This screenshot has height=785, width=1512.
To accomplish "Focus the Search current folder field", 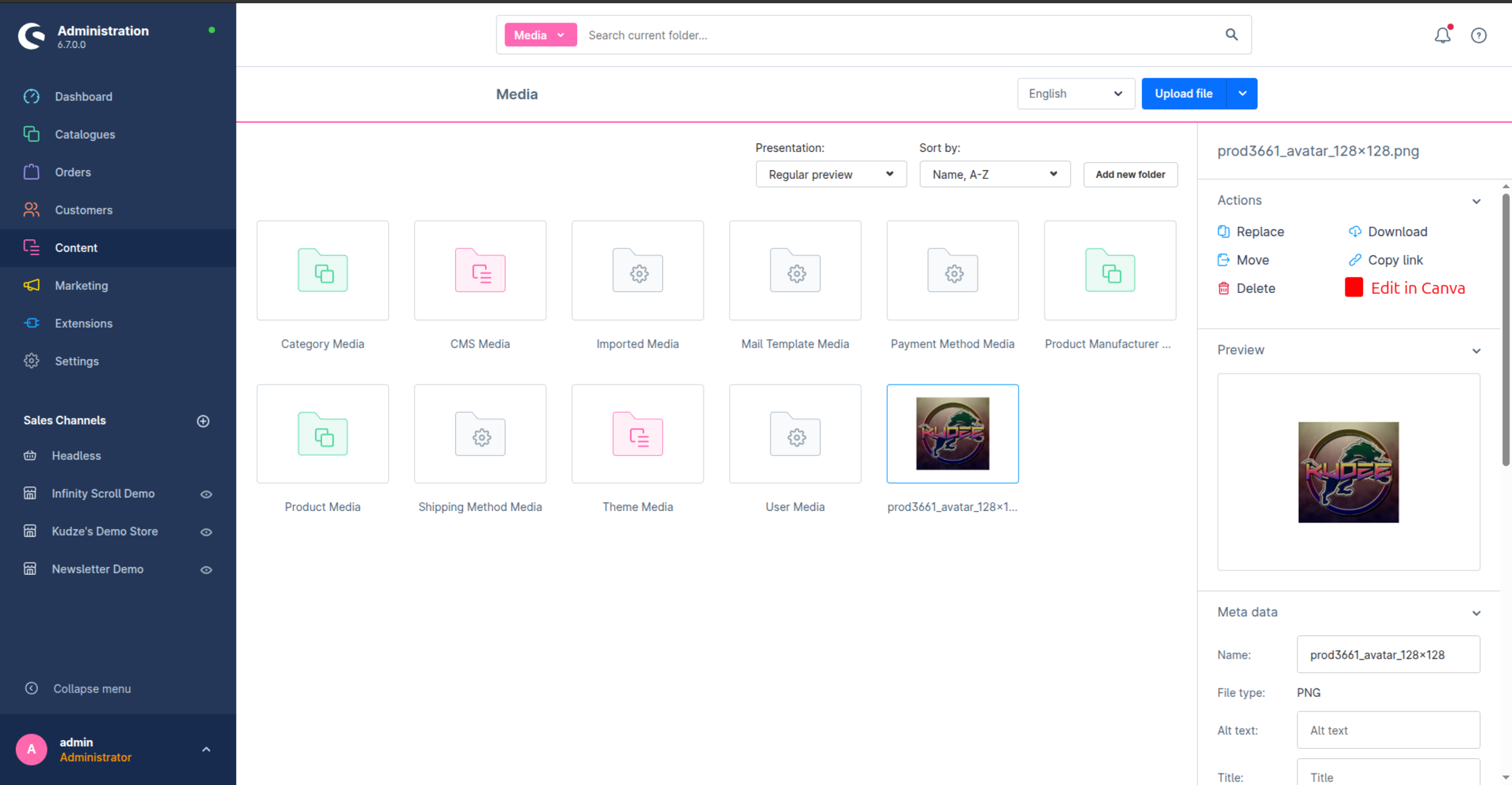I will 901,35.
